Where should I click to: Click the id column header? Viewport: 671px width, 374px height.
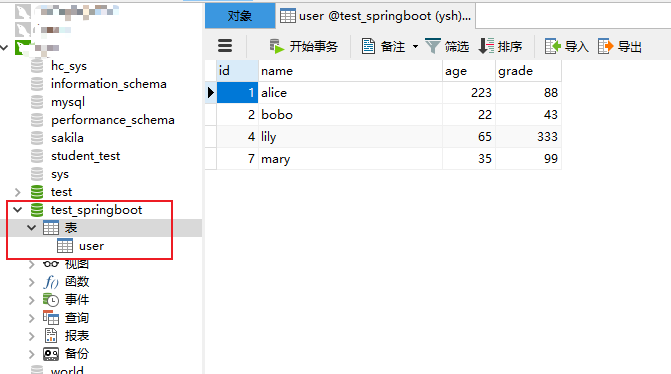pos(238,71)
